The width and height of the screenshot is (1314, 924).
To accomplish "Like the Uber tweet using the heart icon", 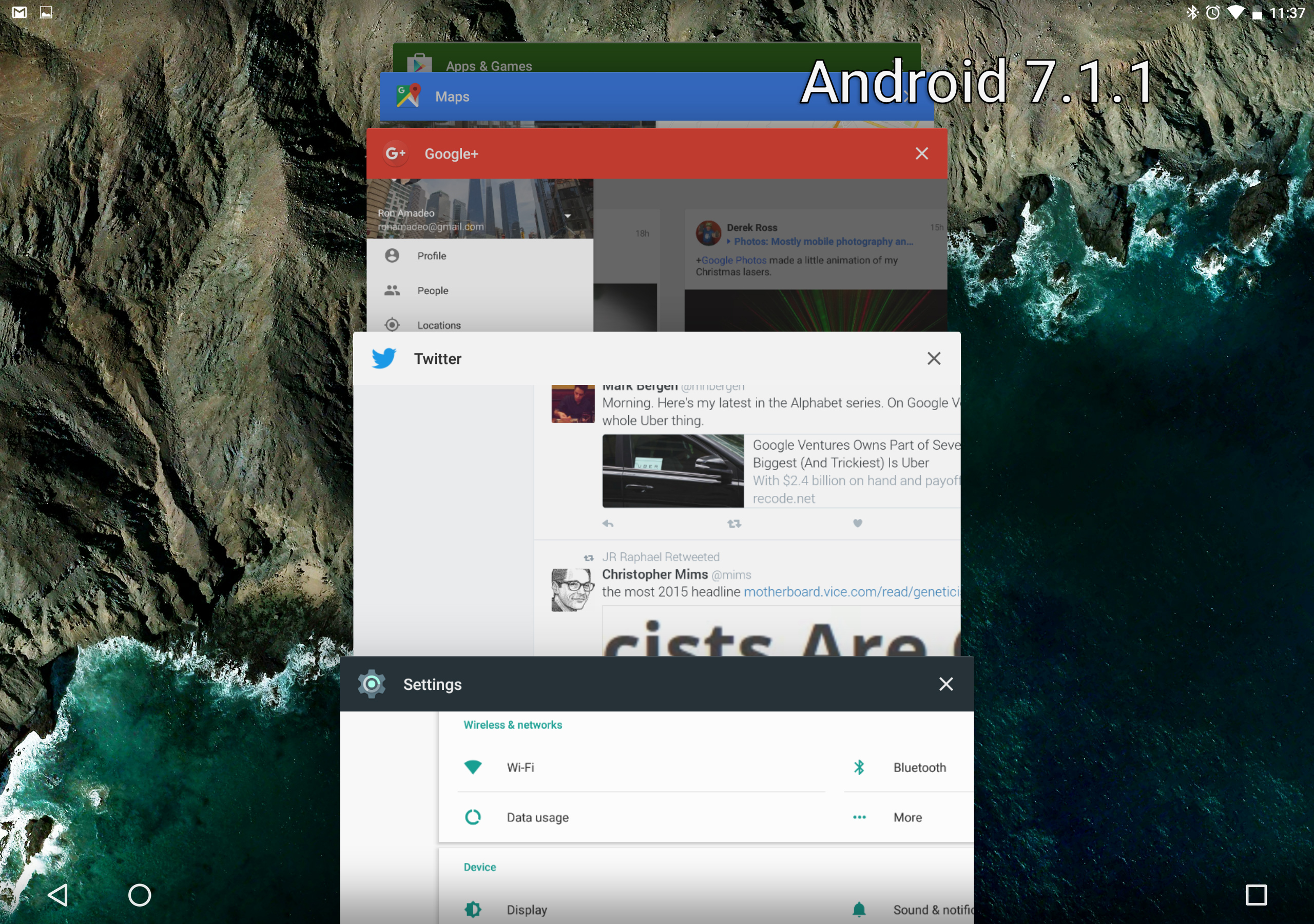I will point(857,523).
